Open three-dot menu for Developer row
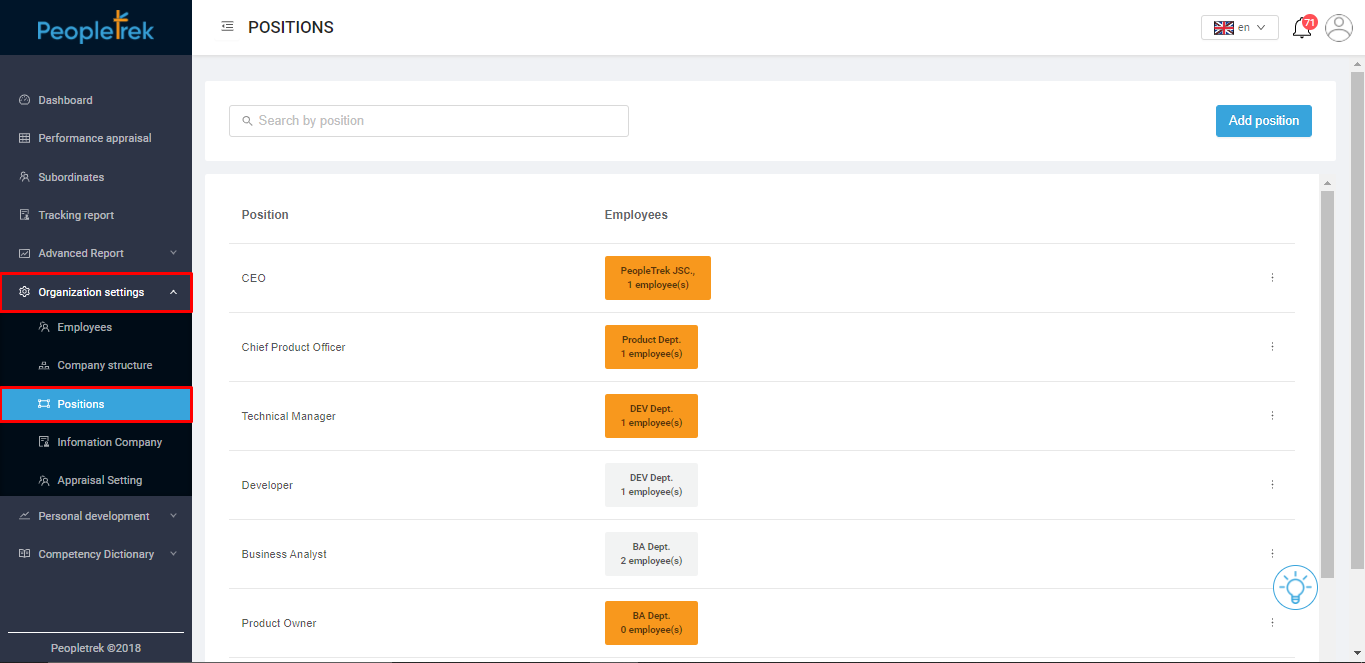The width and height of the screenshot is (1365, 663). (x=1272, y=485)
